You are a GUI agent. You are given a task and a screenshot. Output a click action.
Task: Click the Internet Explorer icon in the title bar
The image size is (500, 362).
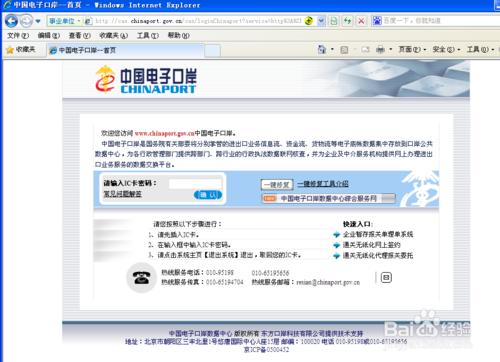(x=7, y=5)
